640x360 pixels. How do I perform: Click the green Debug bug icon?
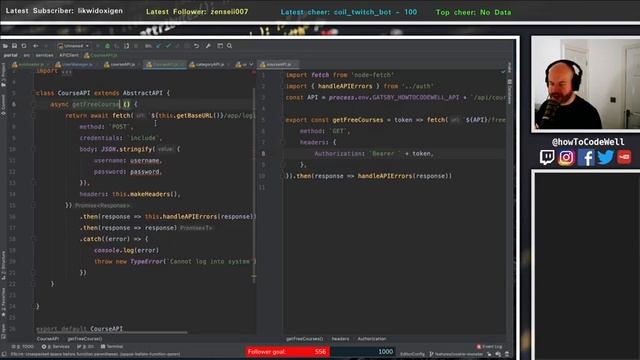107,46
